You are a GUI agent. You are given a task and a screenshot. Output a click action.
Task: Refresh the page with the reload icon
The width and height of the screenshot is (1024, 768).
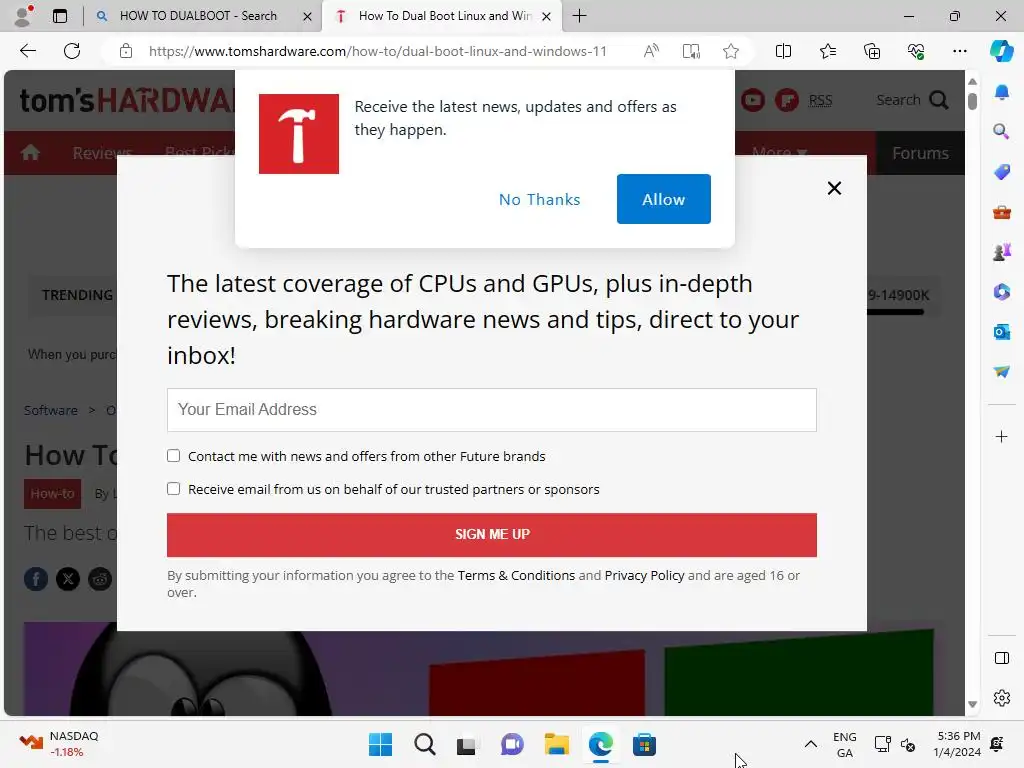pos(72,51)
